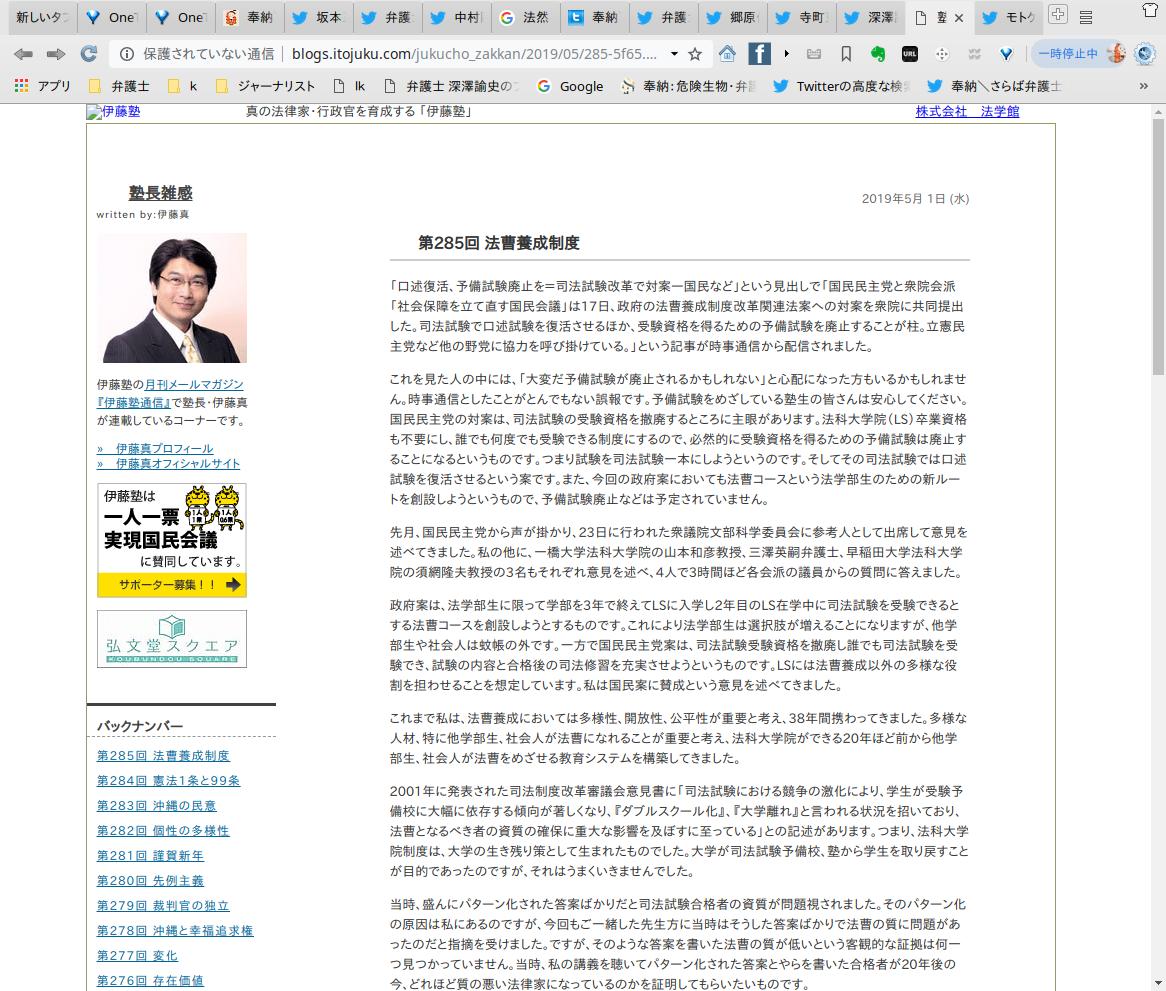Bookmark this page with the star icon
Screen dimensions: 1166x991
[695, 54]
